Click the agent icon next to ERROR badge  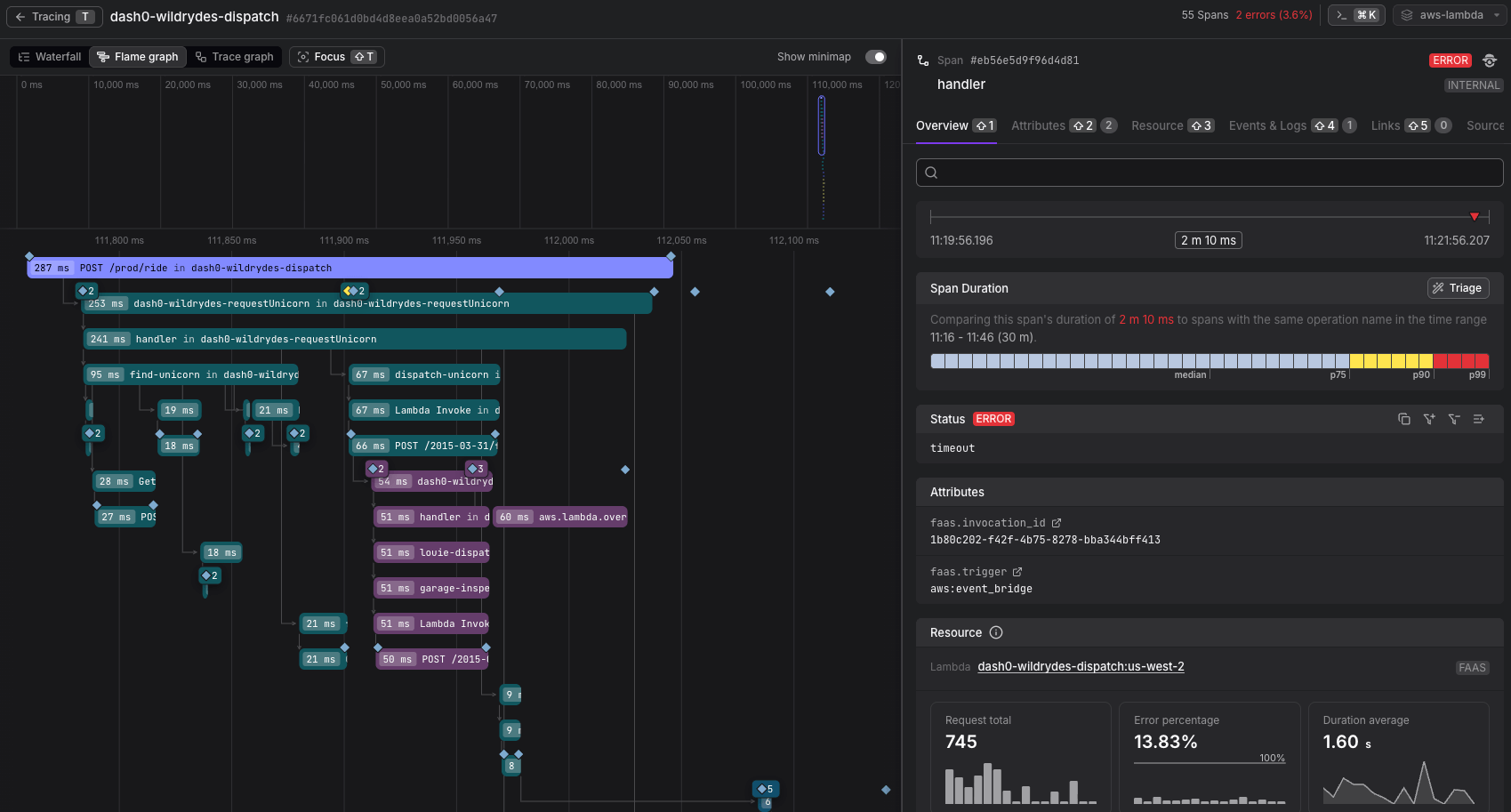tap(1490, 60)
